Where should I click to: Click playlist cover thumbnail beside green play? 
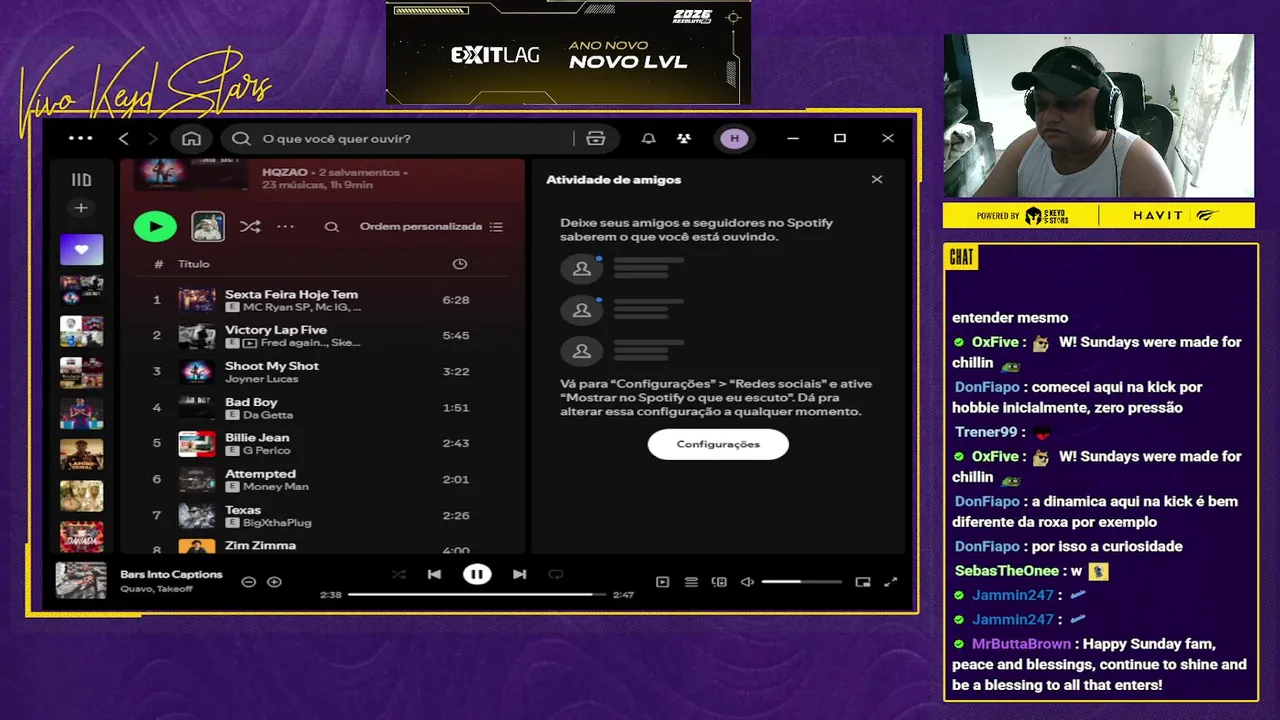tap(208, 226)
